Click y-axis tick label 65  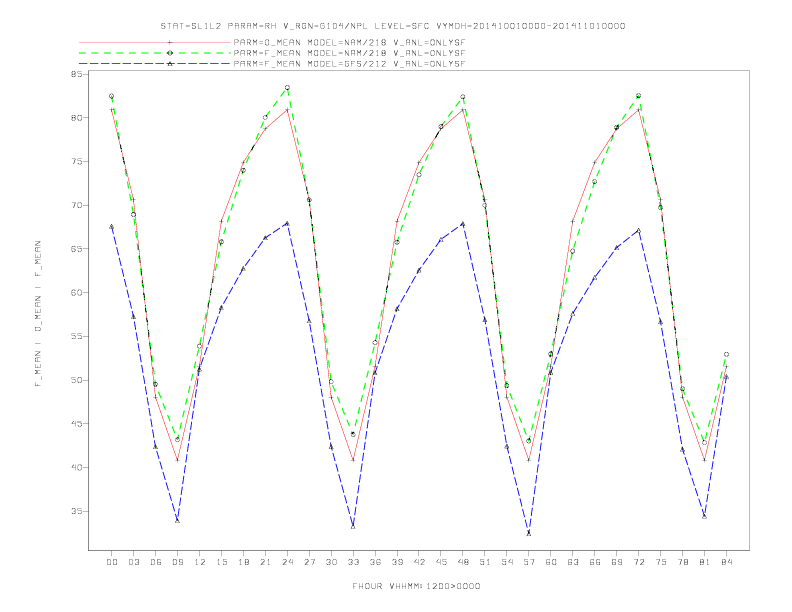[x=76, y=249]
